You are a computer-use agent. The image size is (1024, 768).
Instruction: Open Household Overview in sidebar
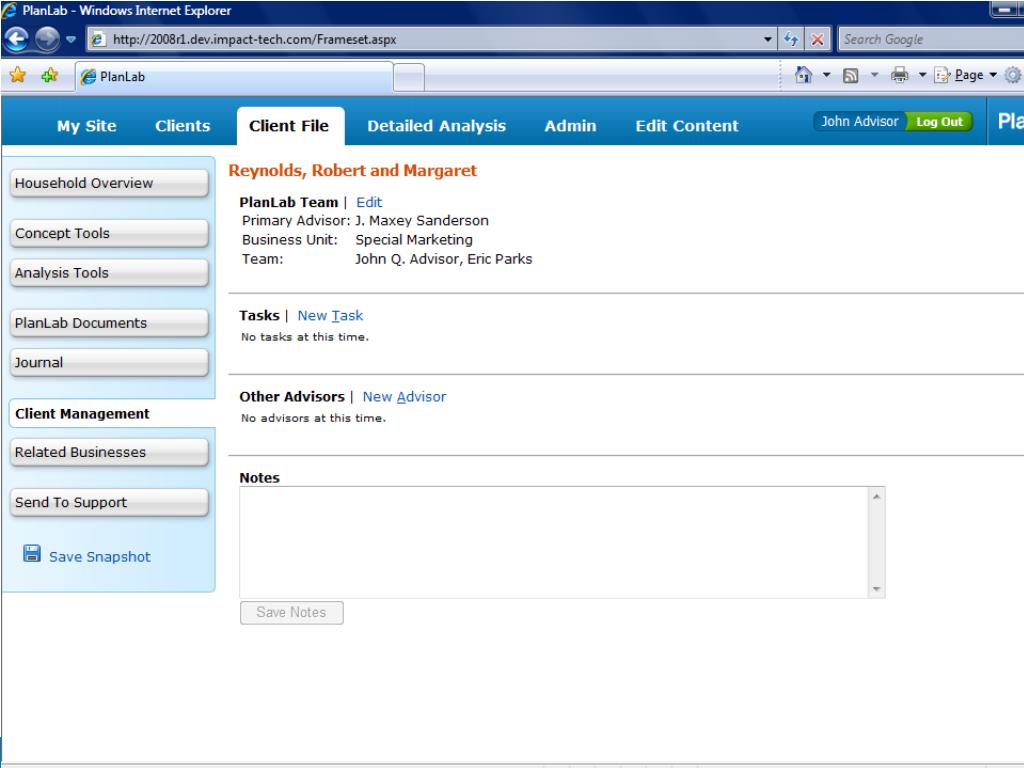click(x=109, y=183)
